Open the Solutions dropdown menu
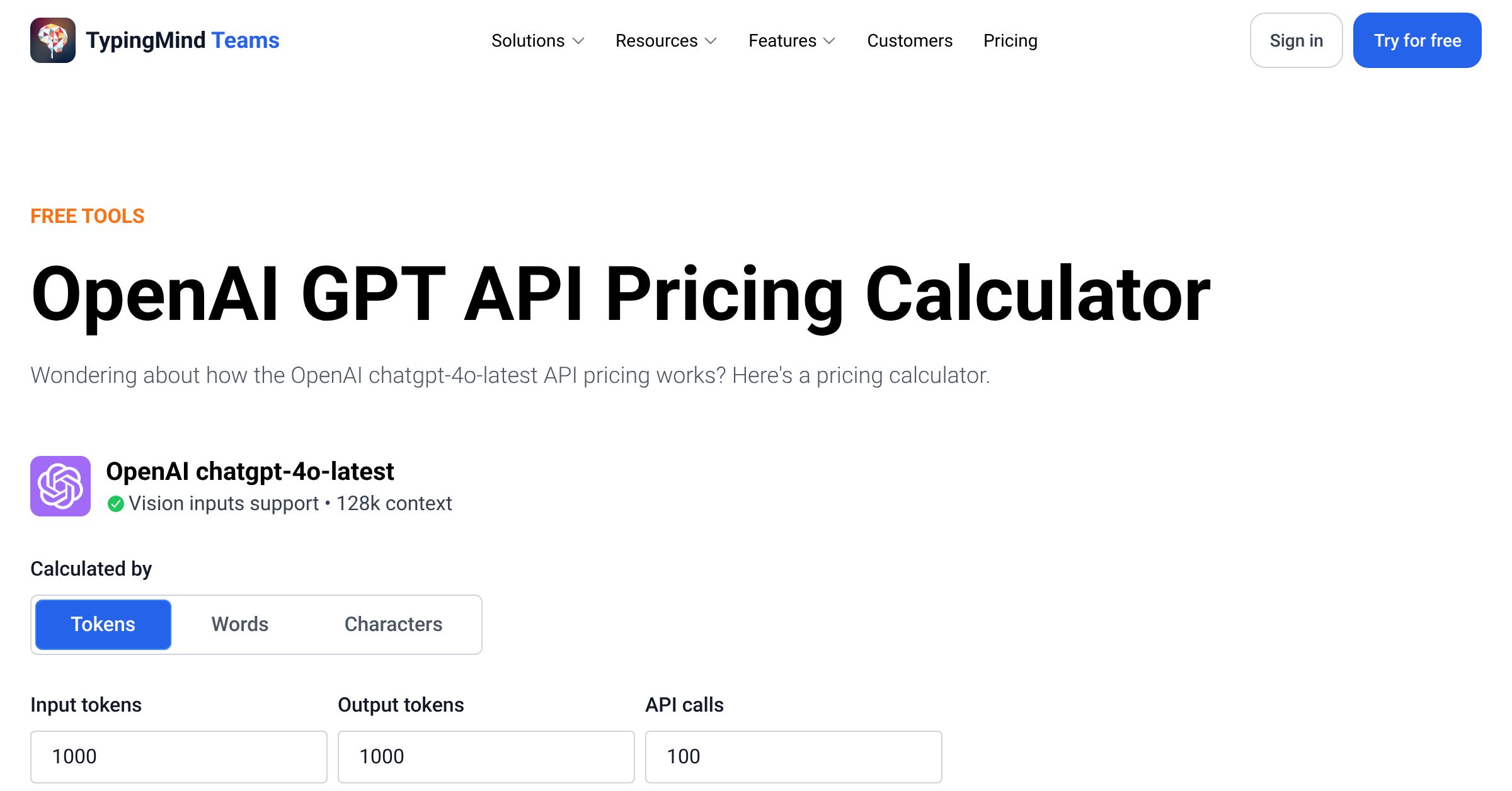Screen dimensions: 1512x791 pyautogui.click(x=537, y=40)
